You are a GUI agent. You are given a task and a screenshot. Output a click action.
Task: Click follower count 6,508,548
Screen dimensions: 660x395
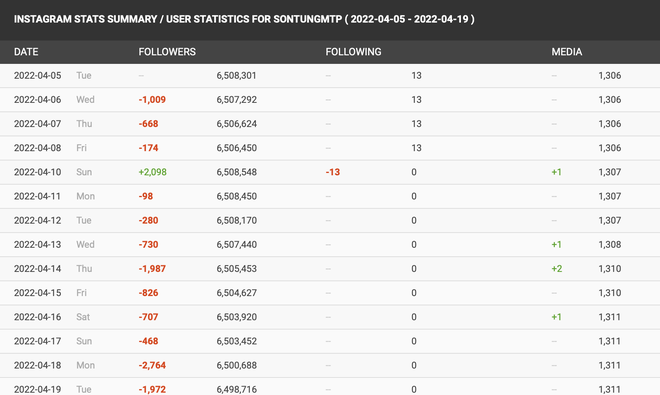237,172
